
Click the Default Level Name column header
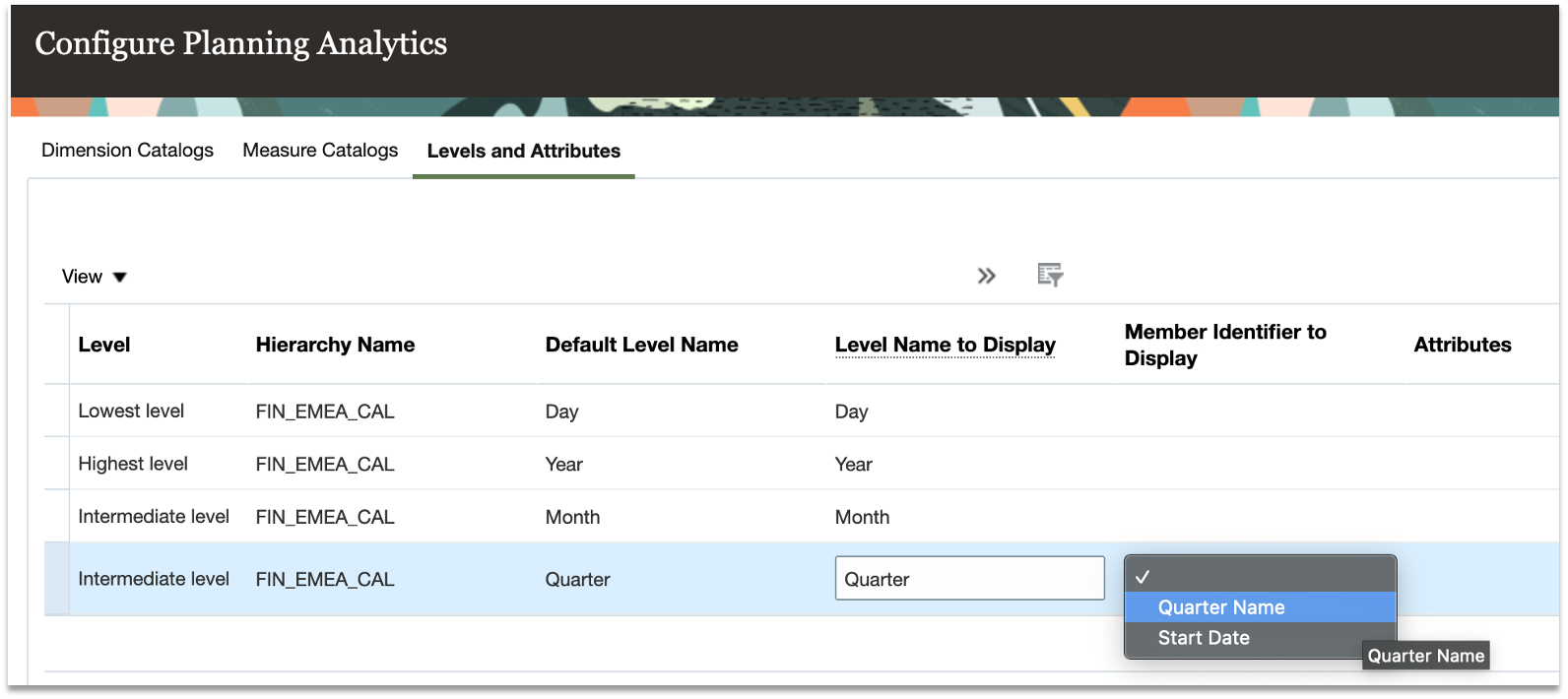[641, 345]
